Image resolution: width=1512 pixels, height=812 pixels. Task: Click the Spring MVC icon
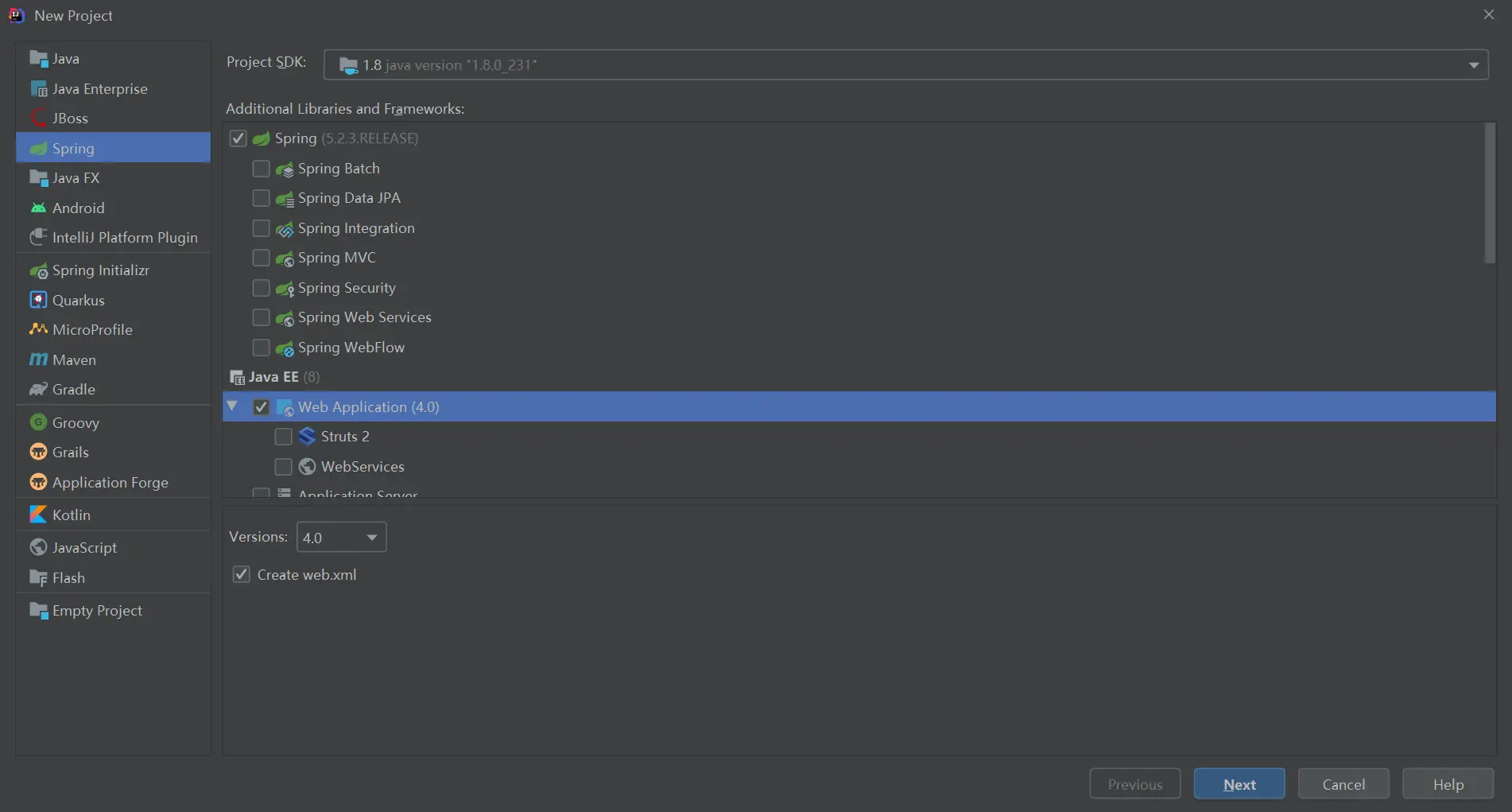click(x=285, y=258)
